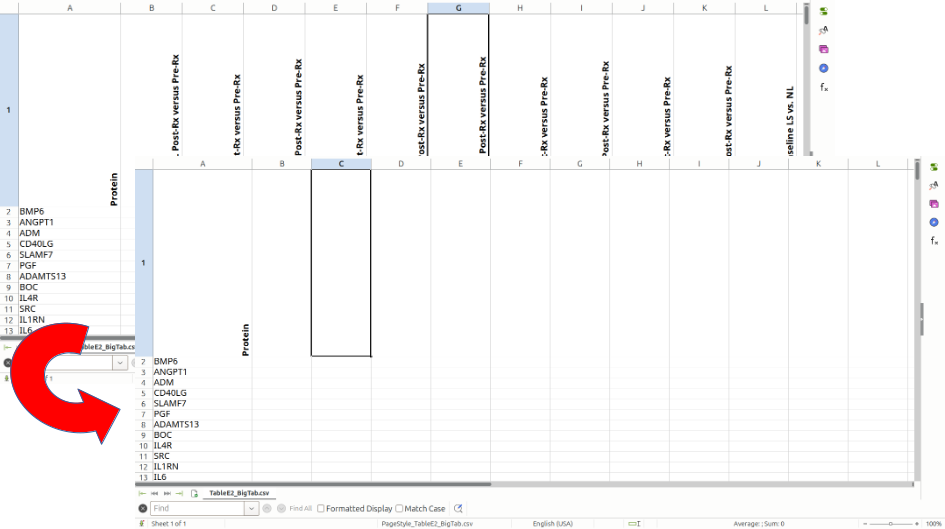Click the add new sheet icon

[194, 494]
